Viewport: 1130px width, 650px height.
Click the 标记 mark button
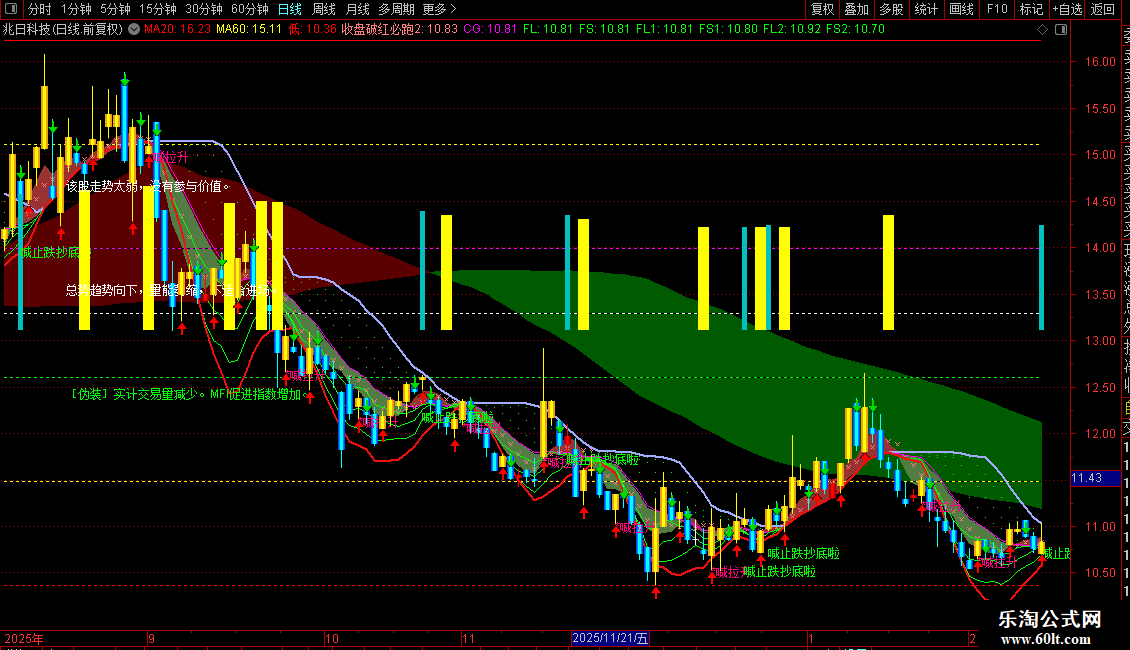(1031, 9)
